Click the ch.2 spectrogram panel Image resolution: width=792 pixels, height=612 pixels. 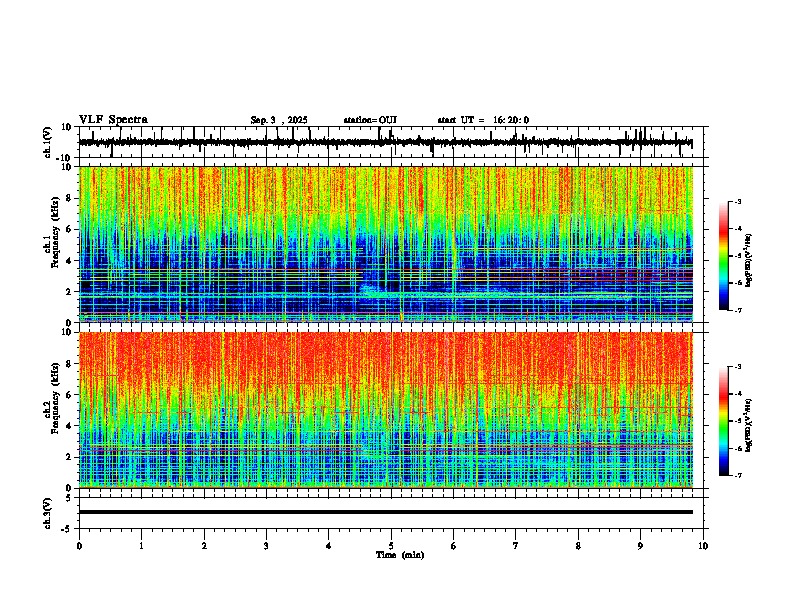pos(386,410)
